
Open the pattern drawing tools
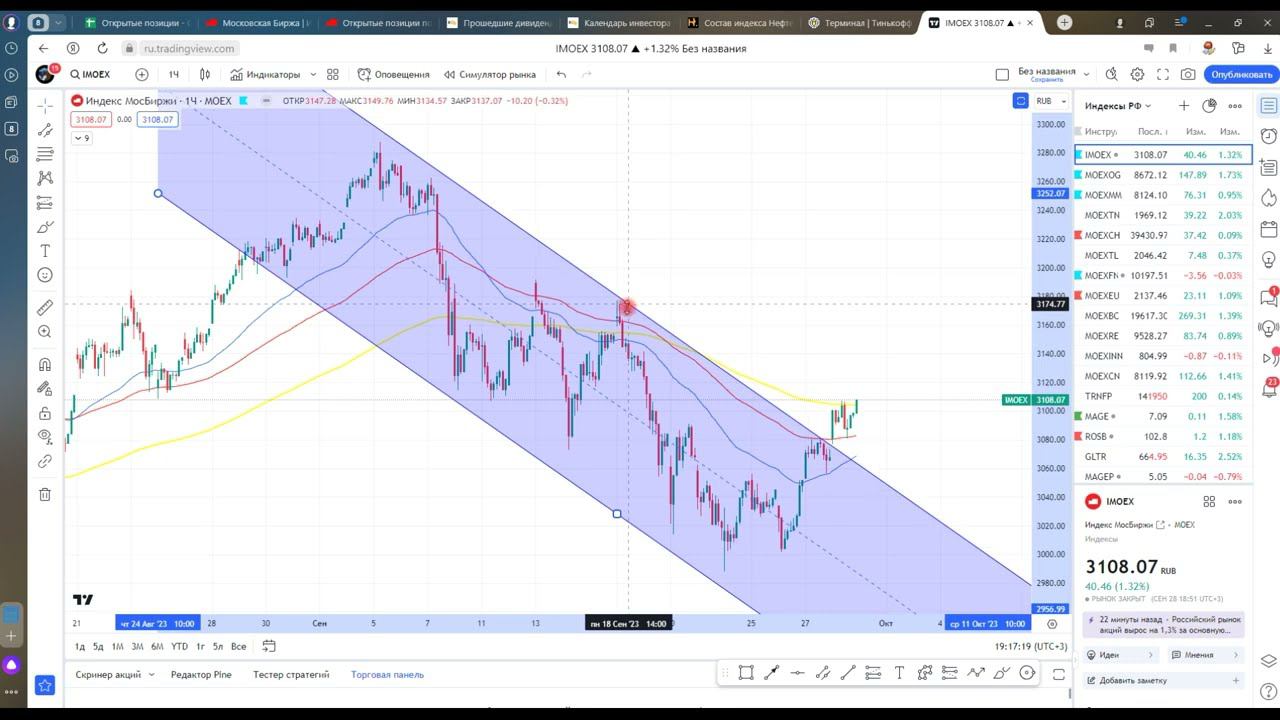[45, 178]
